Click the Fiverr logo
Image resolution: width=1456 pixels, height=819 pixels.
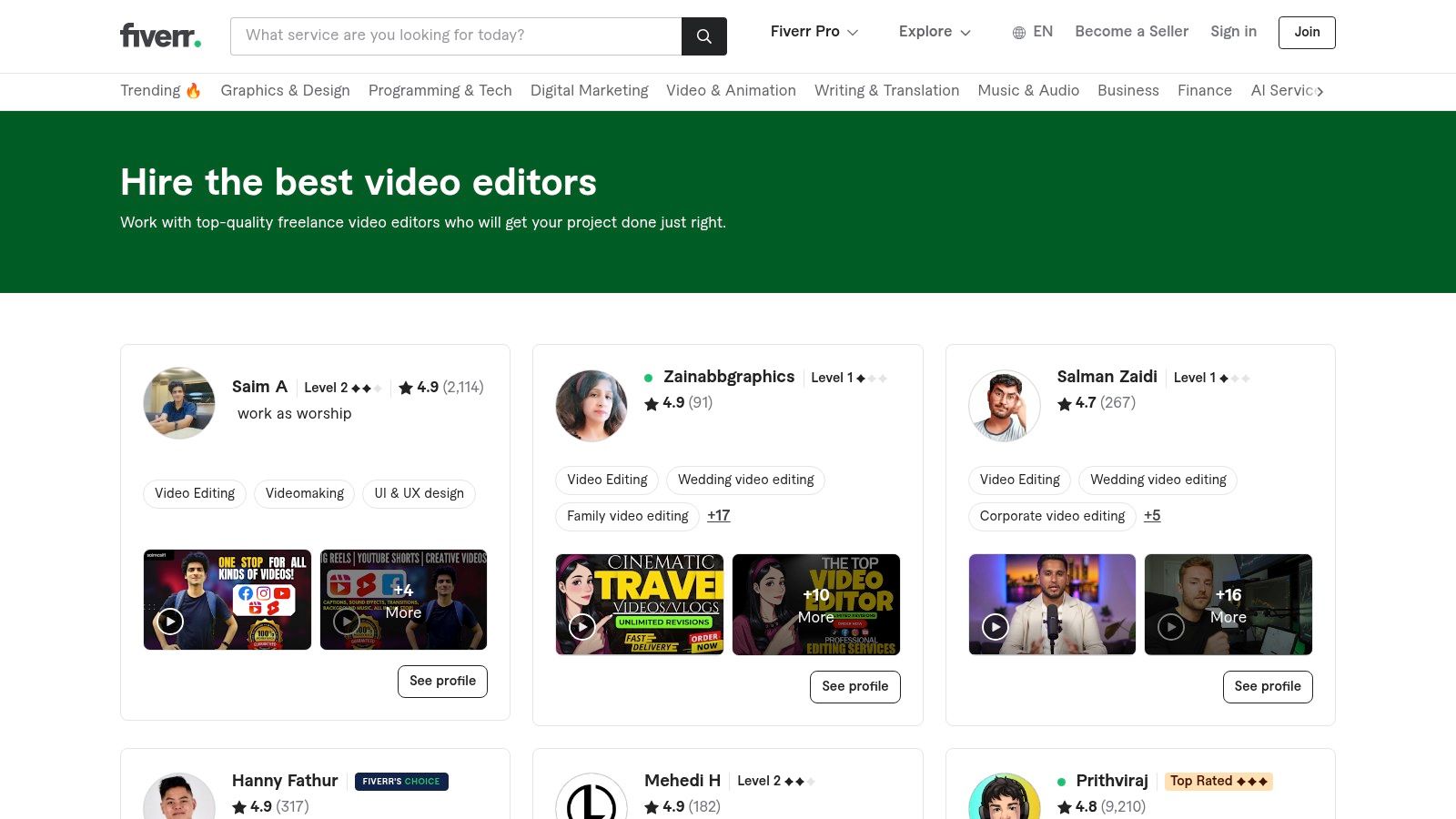pos(160,35)
